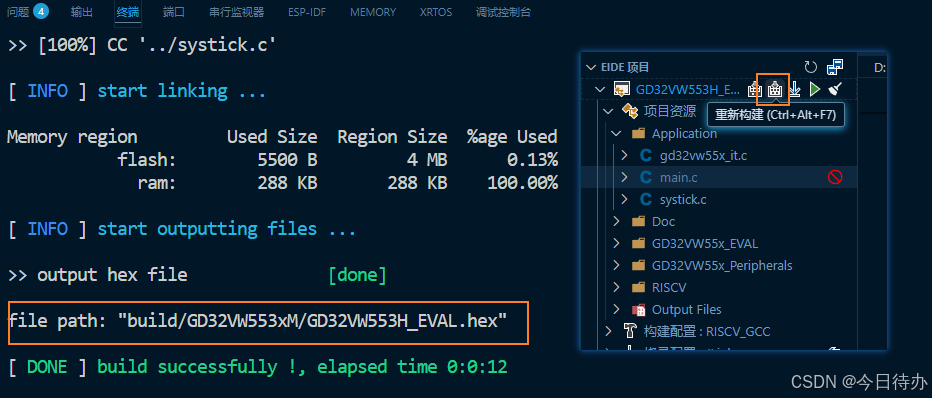
Task: Expand the 构建配置 : RISCV_GCC node
Action: [608, 331]
